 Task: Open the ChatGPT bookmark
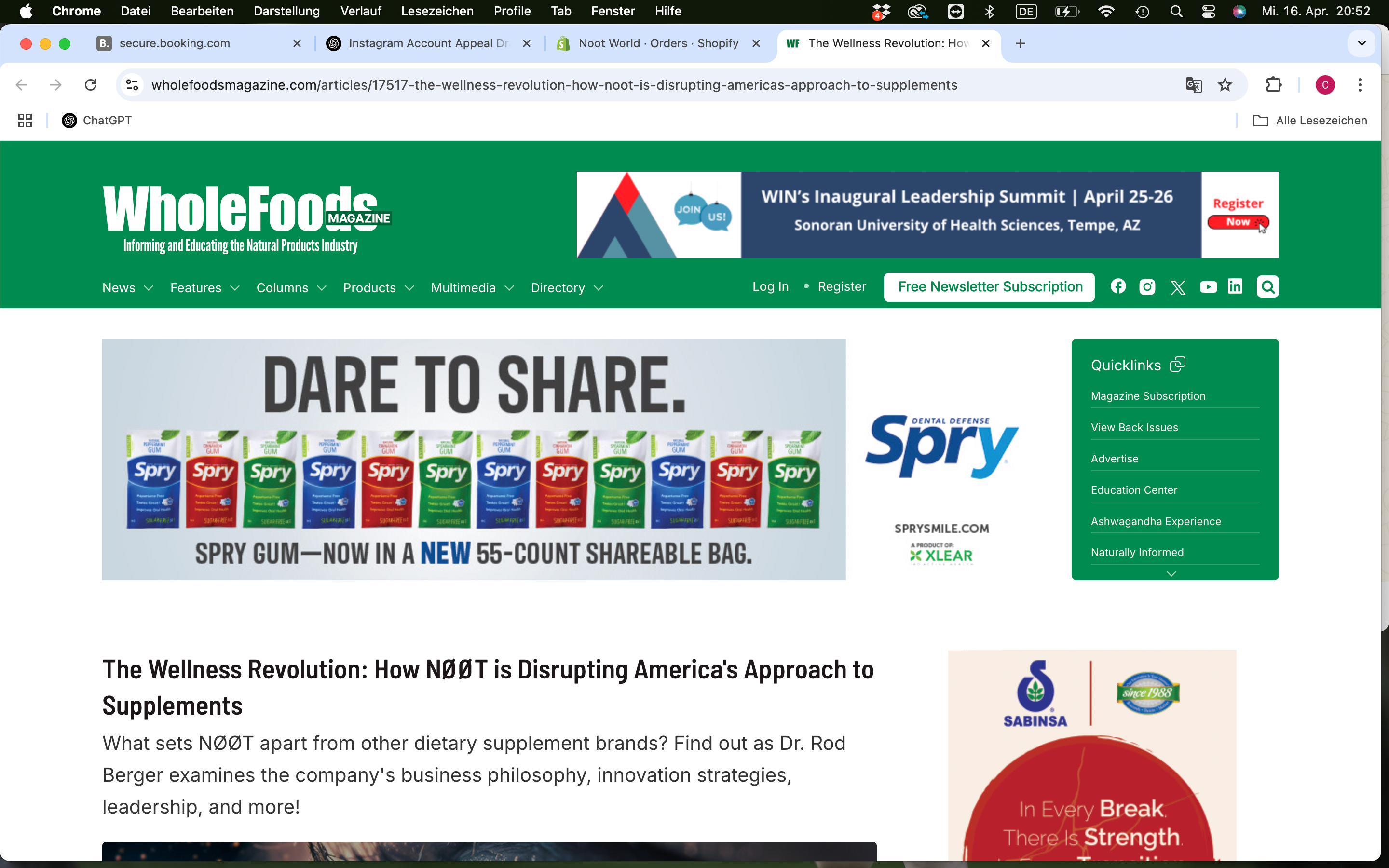coord(96,121)
